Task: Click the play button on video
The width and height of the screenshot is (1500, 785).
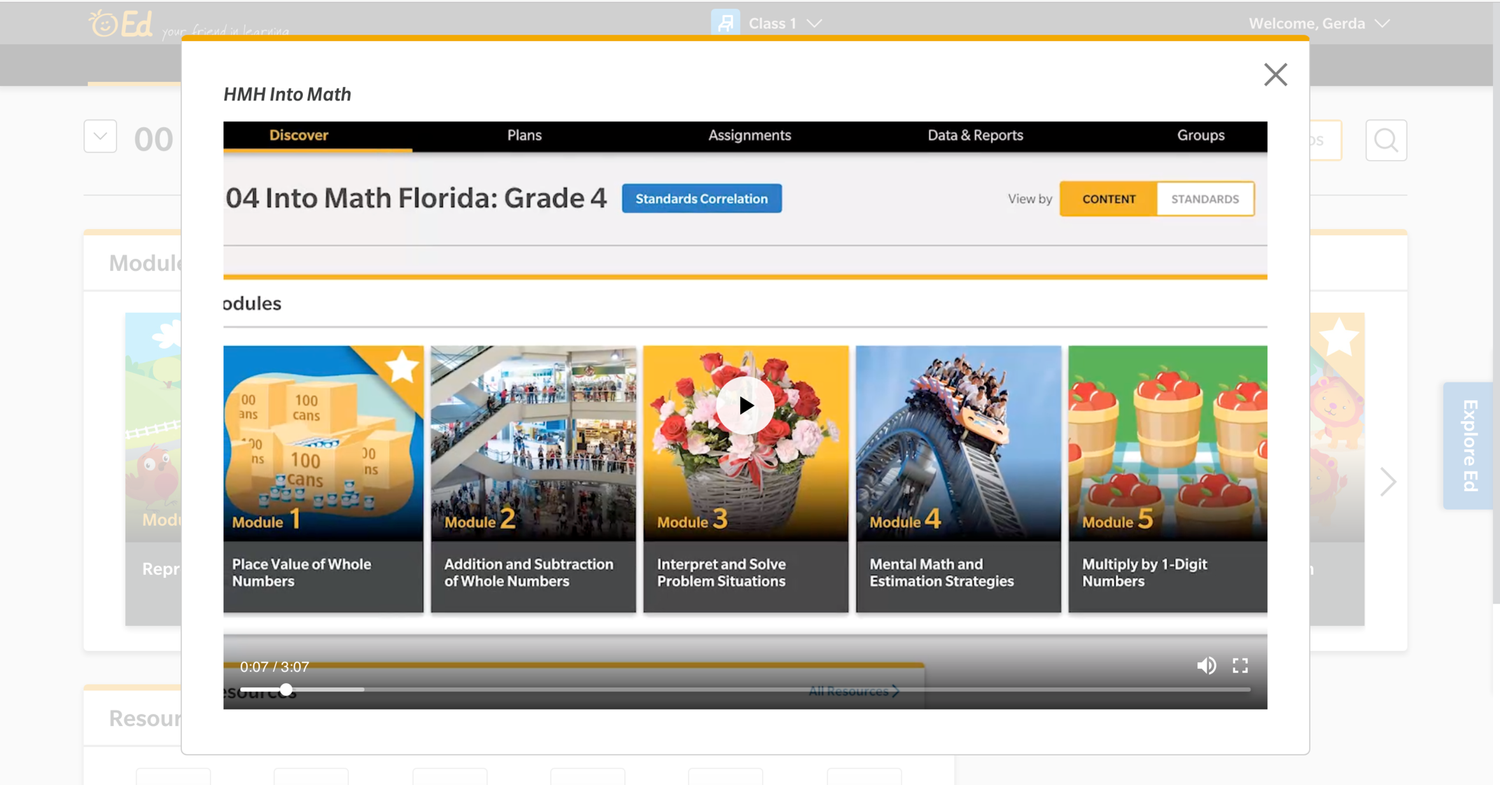Action: pos(745,406)
